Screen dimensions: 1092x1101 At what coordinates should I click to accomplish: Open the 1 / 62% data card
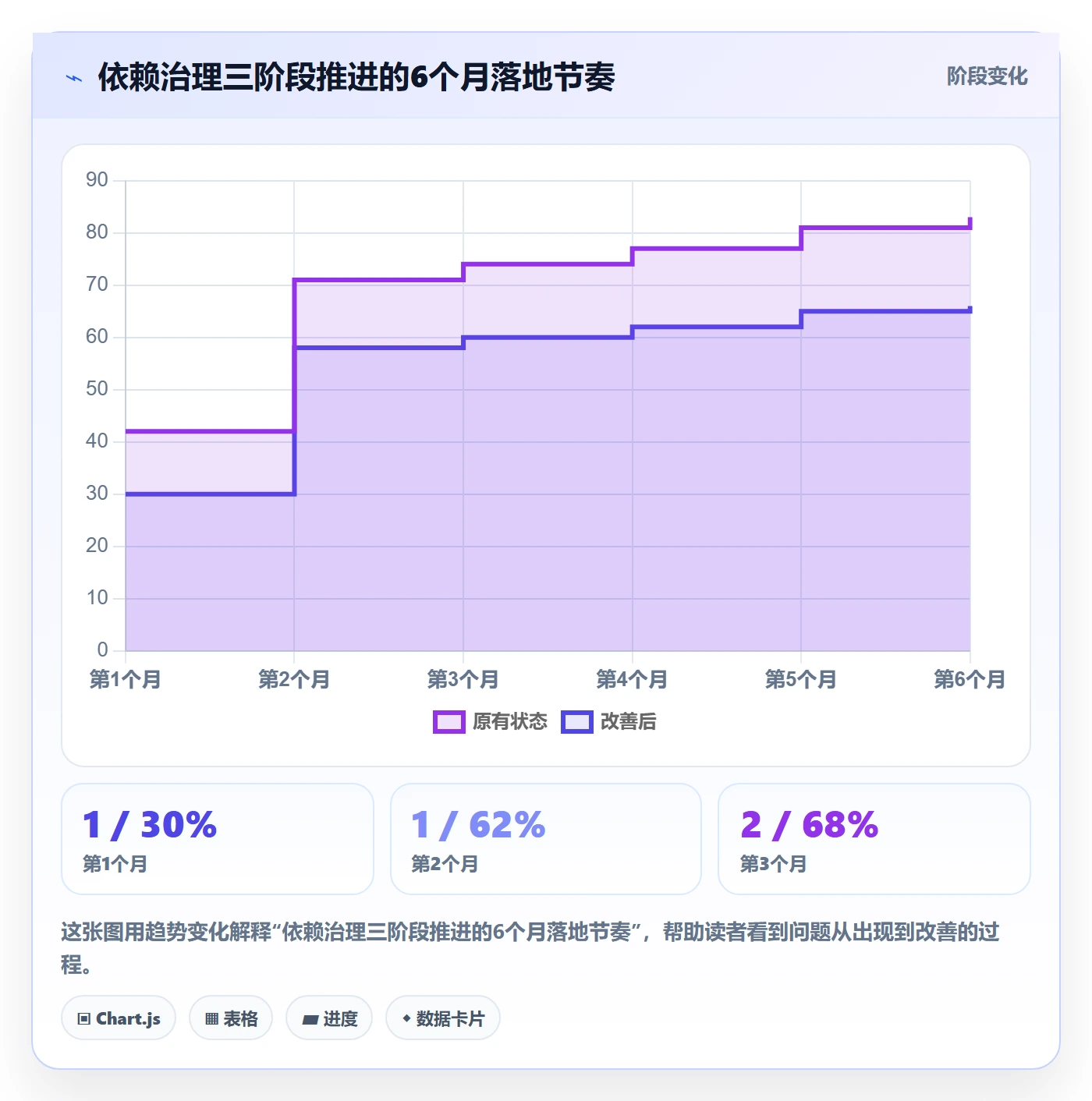point(546,839)
